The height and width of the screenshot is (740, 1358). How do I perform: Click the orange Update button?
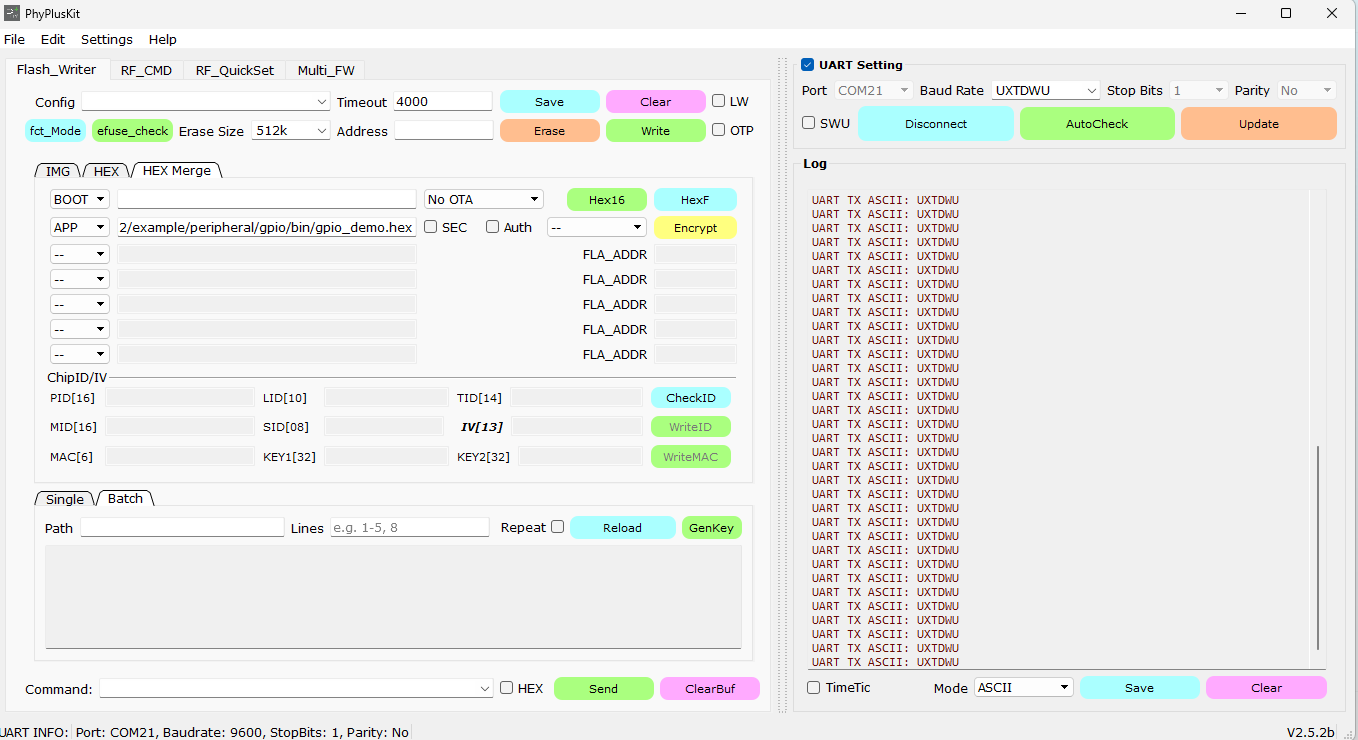click(1259, 124)
